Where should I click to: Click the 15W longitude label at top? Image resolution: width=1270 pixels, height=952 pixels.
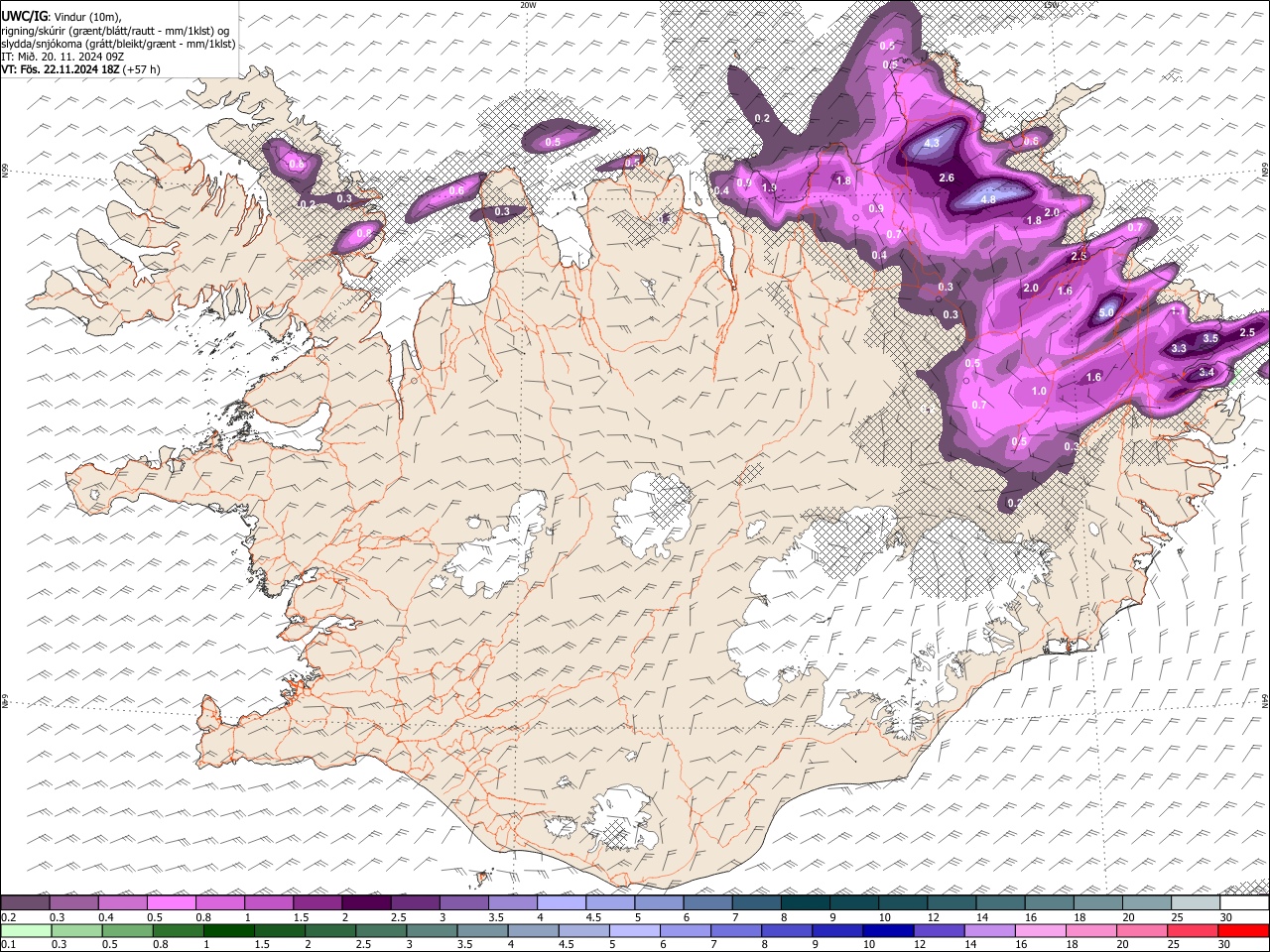pyautogui.click(x=1052, y=5)
